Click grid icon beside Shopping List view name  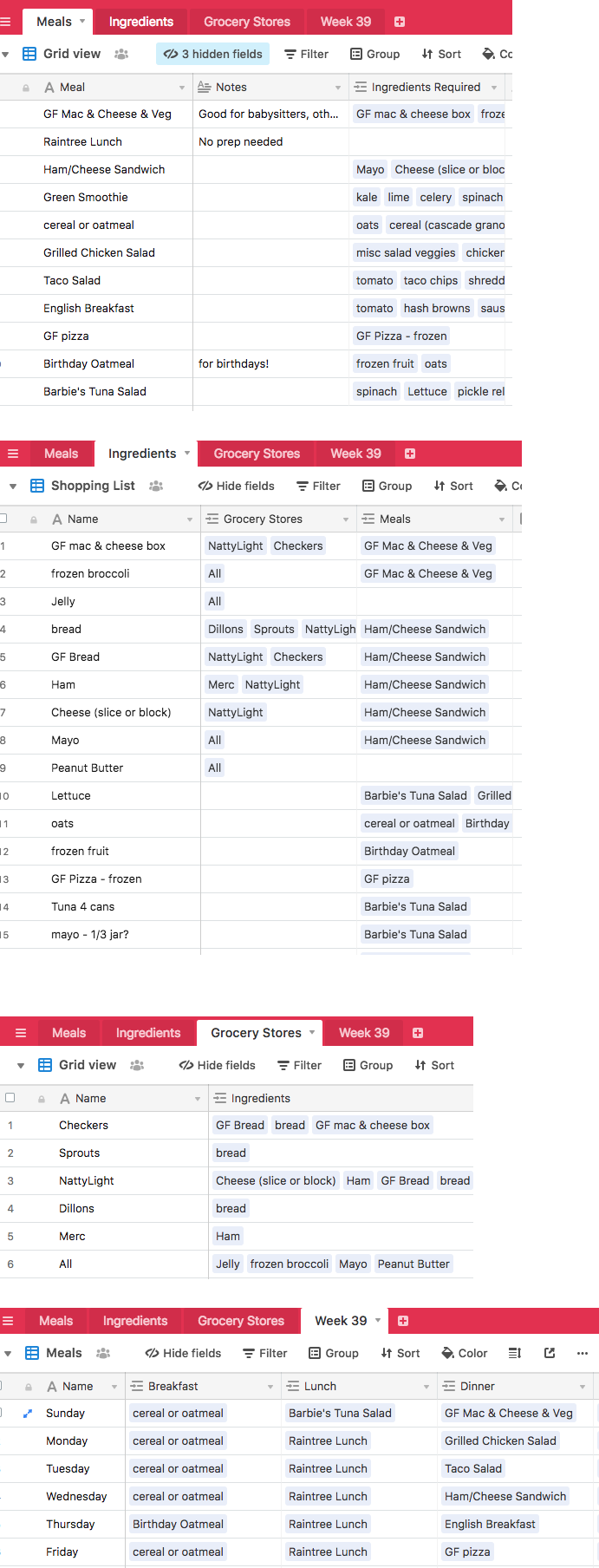coord(37,486)
